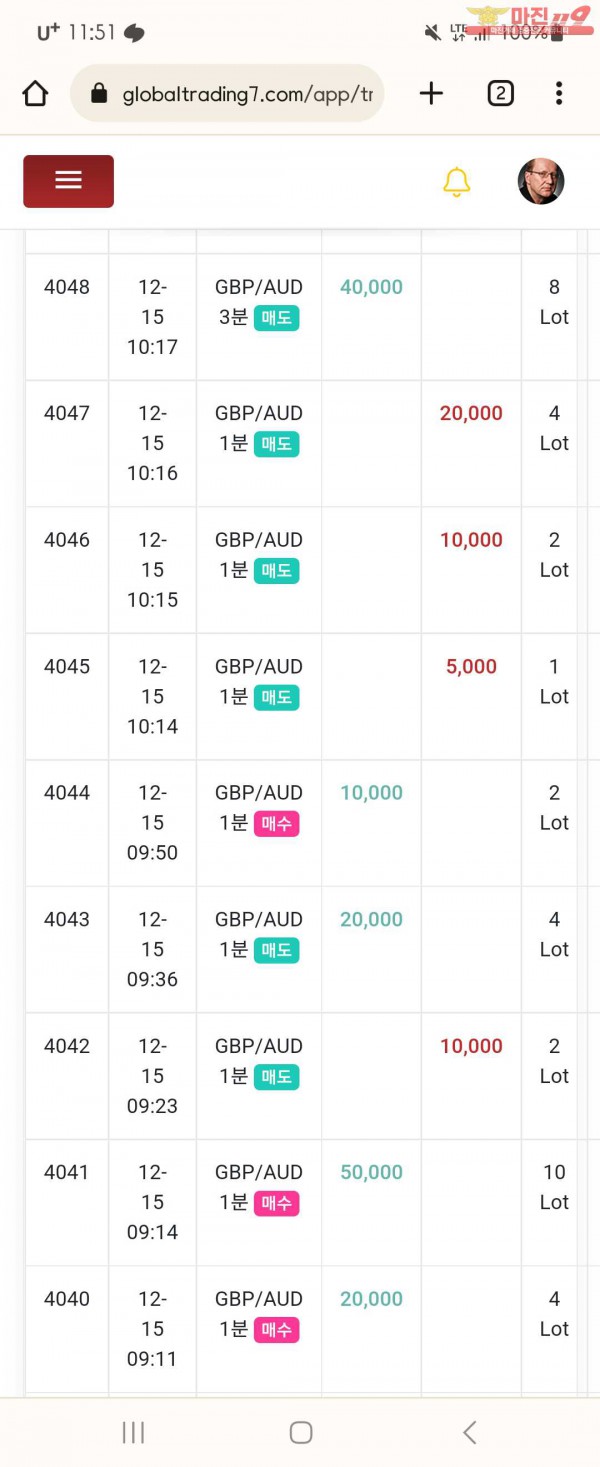Tap the yellow notification bell

[456, 182]
